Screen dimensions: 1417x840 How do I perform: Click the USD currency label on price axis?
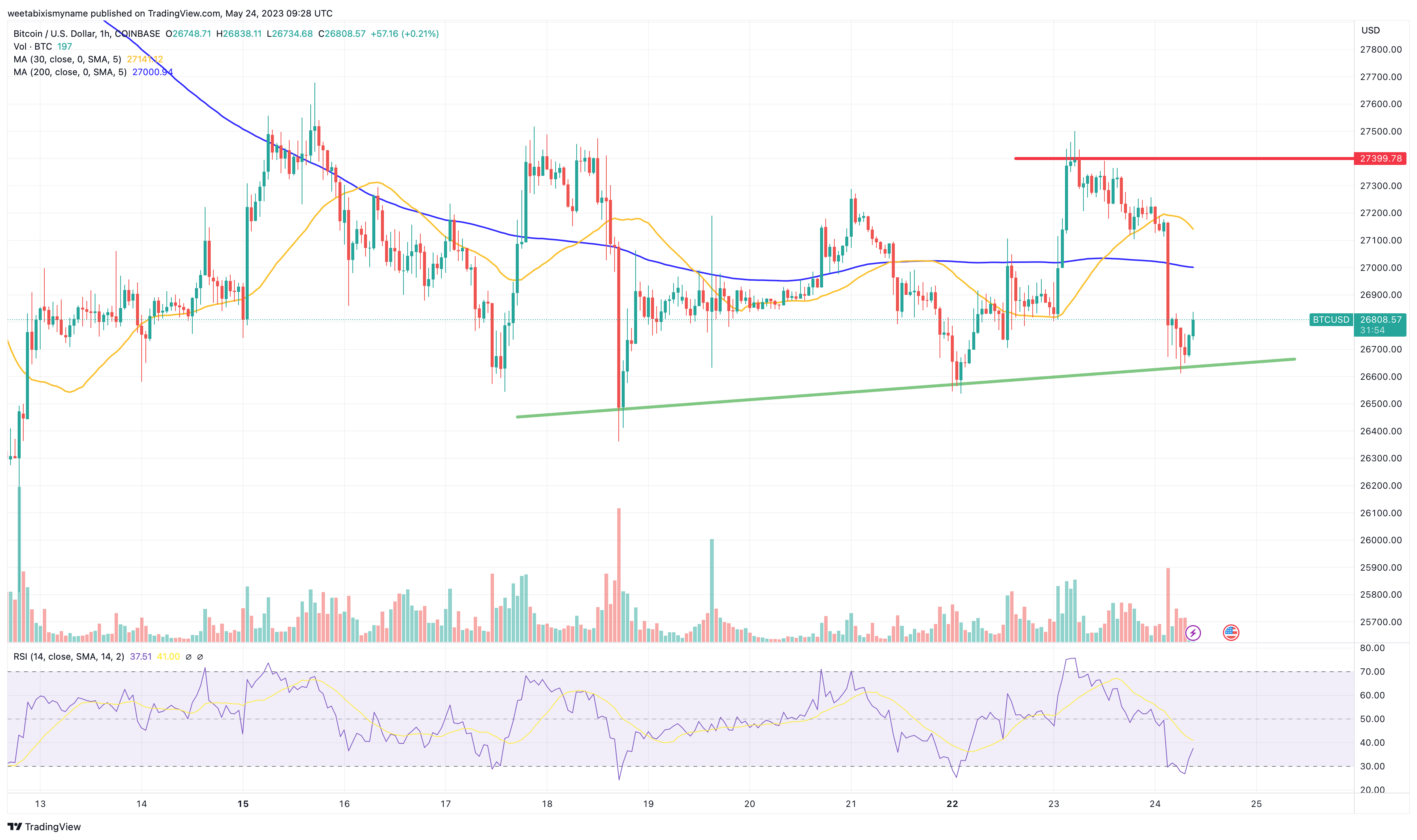(x=1370, y=30)
